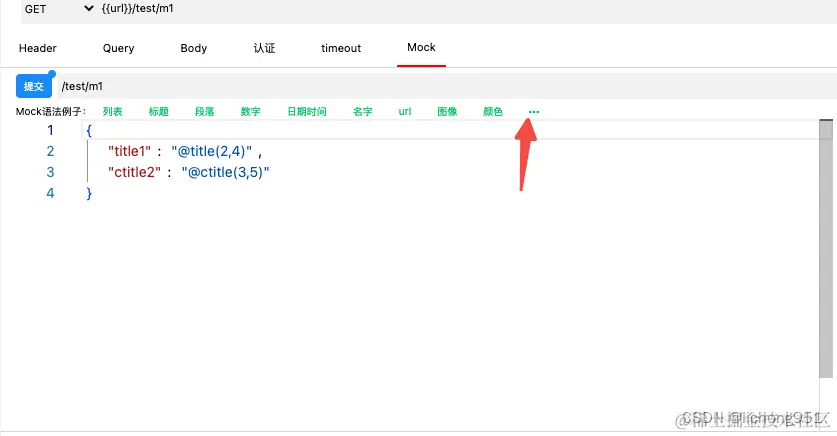Open the 认证 tab
Image resolution: width=837 pixels, height=436 pixels.
(x=264, y=48)
